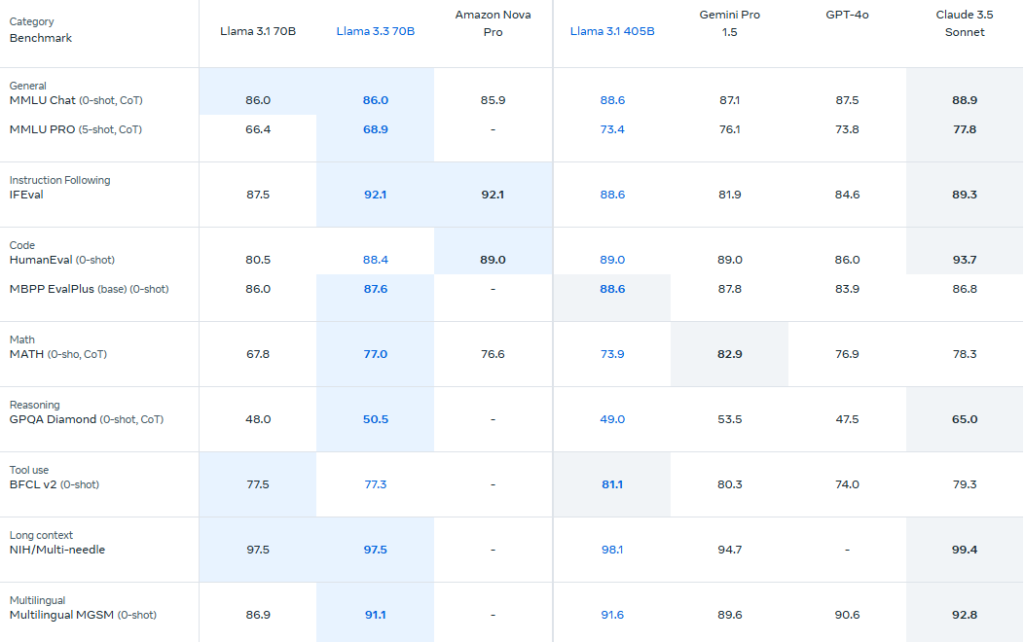Select Llama 3.1 405B's Multilingual MGSM score 91.6
1024x642 pixels.
coord(612,615)
